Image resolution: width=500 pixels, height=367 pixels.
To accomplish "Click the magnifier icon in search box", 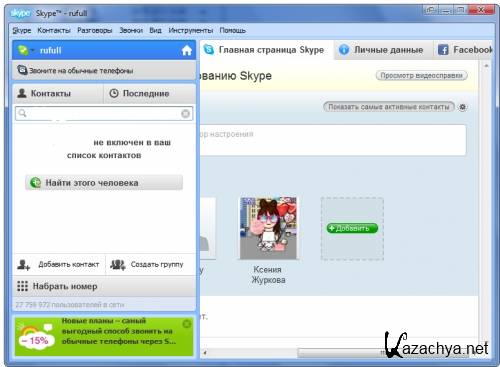I will point(22,113).
